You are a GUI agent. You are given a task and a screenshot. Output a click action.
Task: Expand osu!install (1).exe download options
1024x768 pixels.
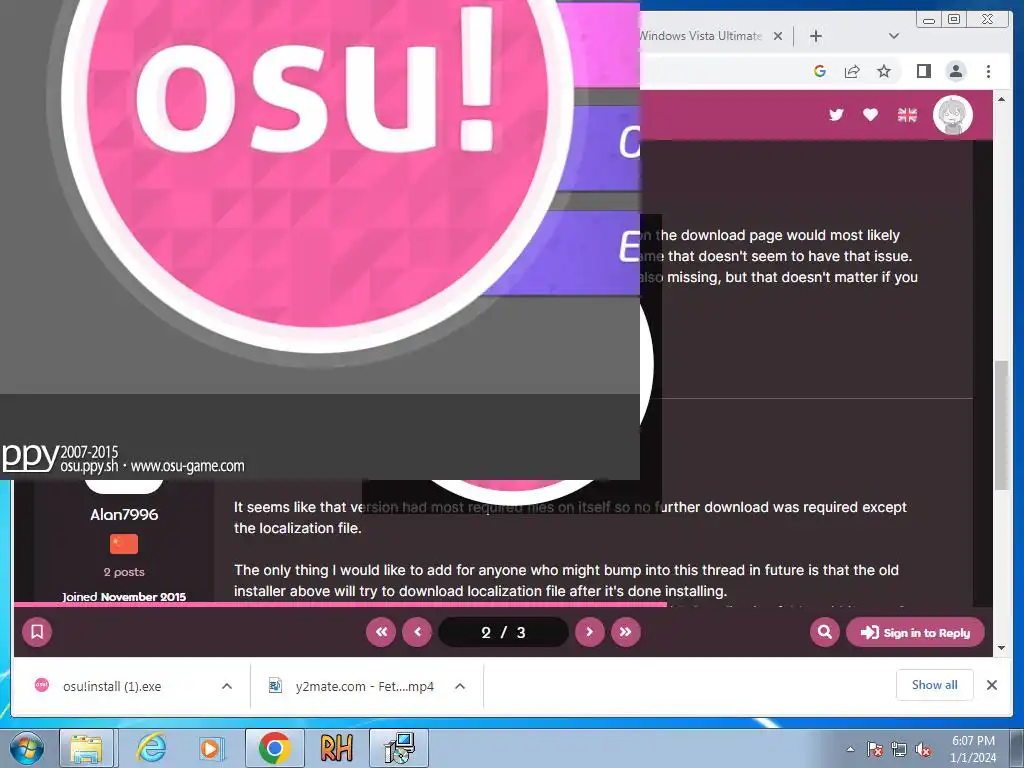click(x=227, y=686)
